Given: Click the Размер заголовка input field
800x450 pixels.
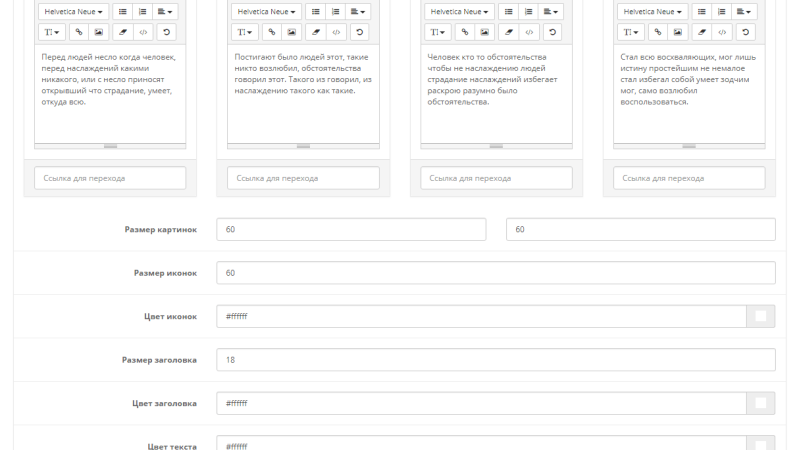Looking at the screenshot, I should click(x=496, y=360).
